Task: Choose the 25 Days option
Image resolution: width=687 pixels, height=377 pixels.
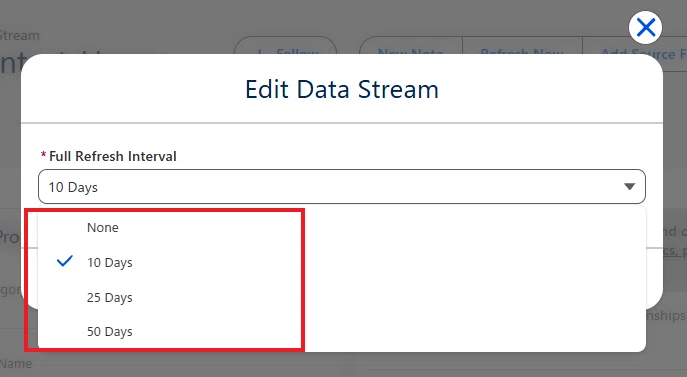Action: 342,297
